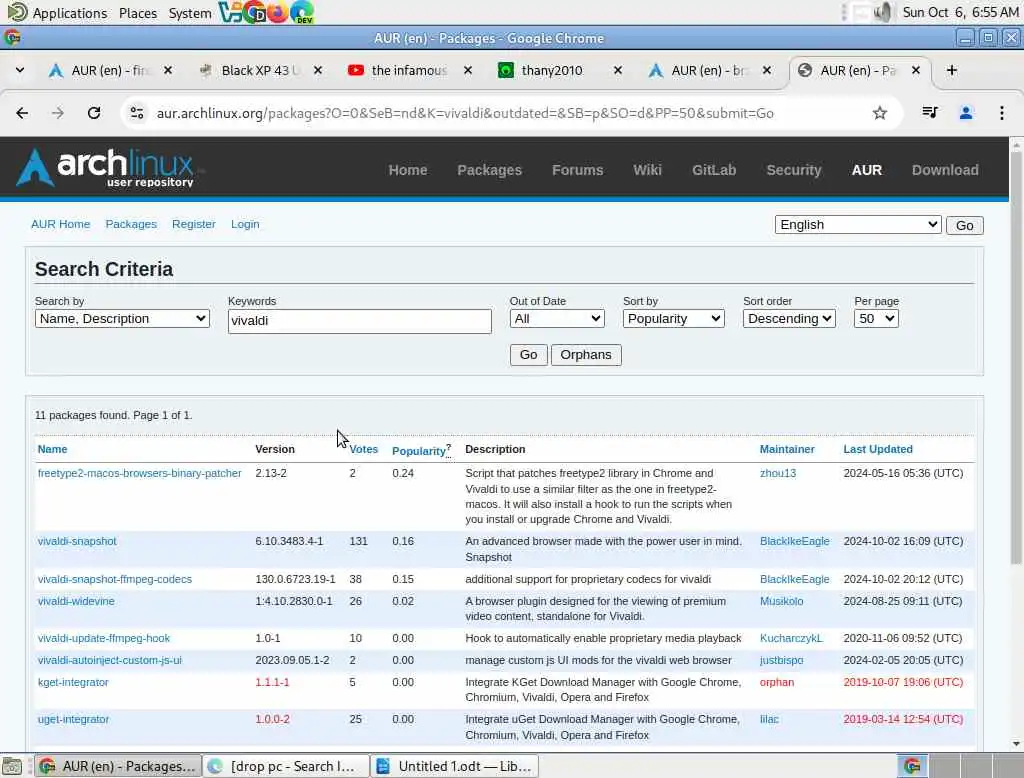
Task: Open the Security nav link
Action: 793,170
